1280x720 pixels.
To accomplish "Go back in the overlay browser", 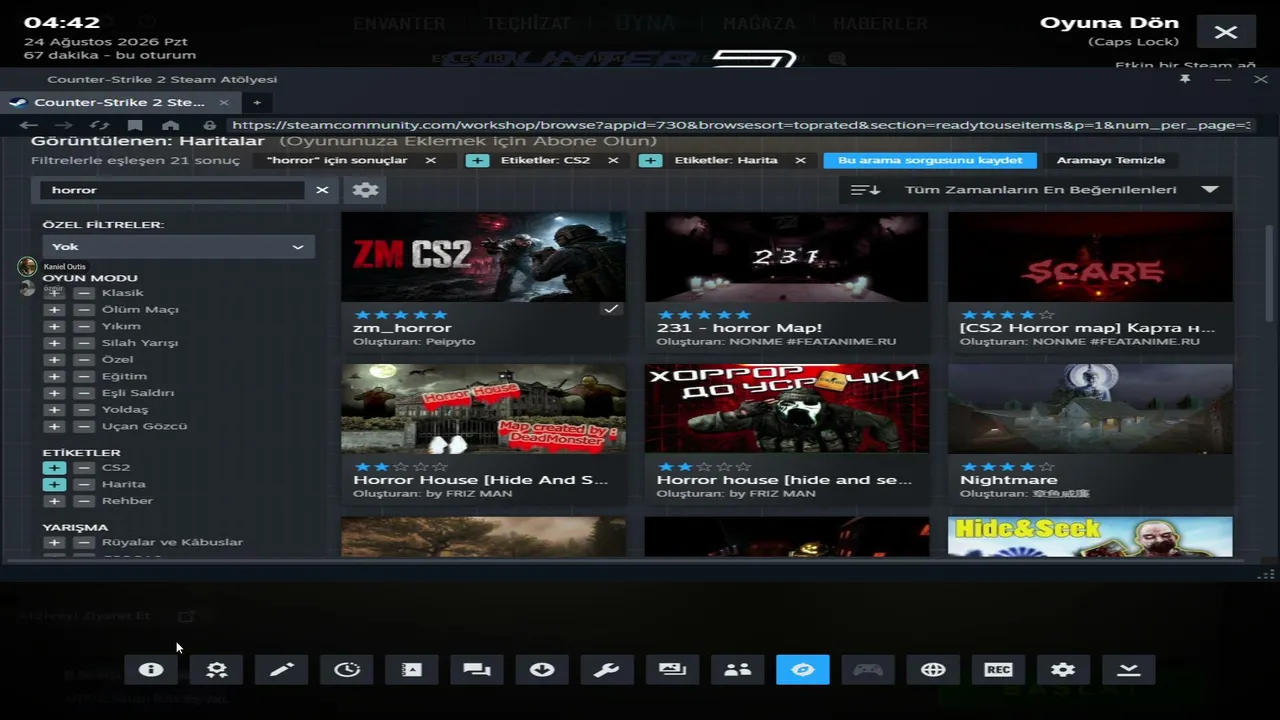I will tap(28, 126).
